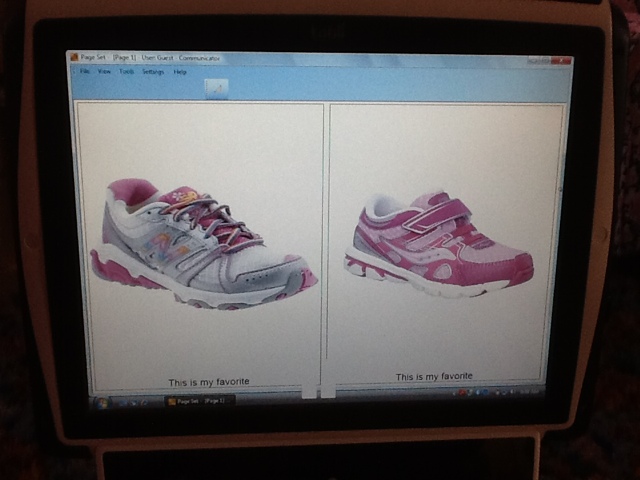The width and height of the screenshot is (640, 480).
Task: Click the taskbar clock
Action: pyautogui.click(x=530, y=392)
